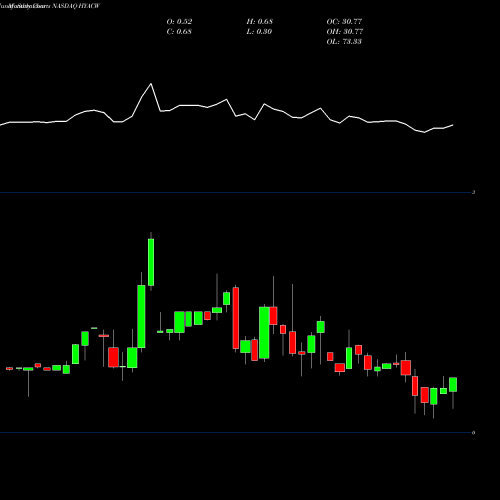Click the 0 price axis label
The image size is (500, 500).
click(473, 433)
